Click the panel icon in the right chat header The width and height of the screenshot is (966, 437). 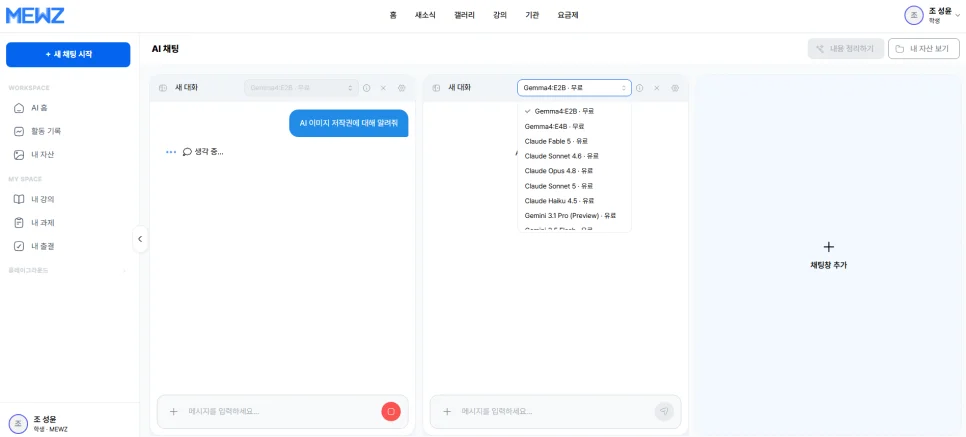pos(436,88)
